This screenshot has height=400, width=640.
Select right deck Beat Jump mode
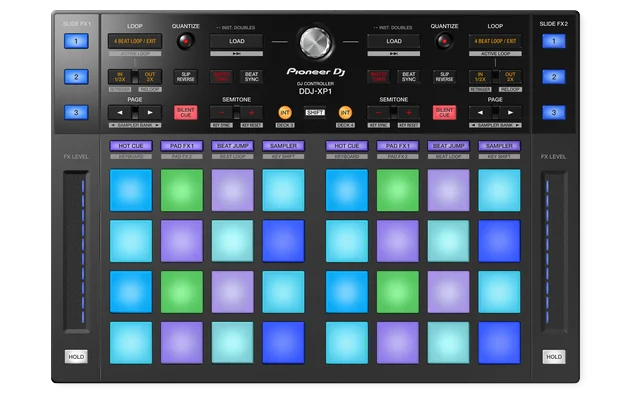pyautogui.click(x=449, y=146)
